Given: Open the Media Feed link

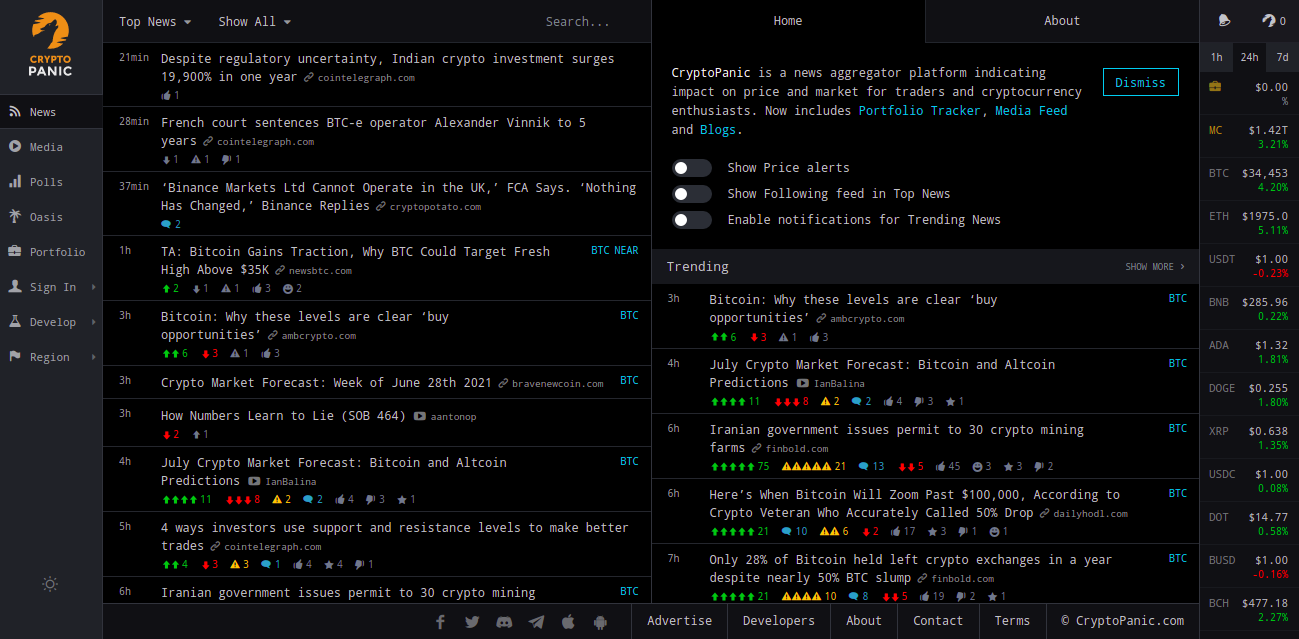Looking at the screenshot, I should pos(1031,111).
